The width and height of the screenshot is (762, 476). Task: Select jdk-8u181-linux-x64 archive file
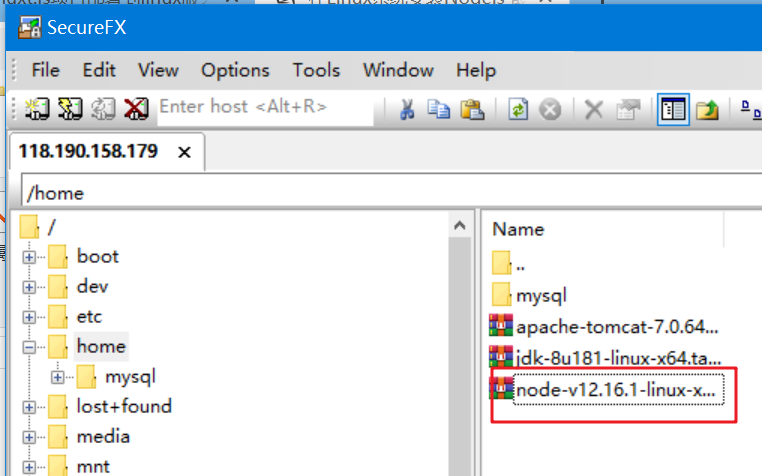click(618, 358)
